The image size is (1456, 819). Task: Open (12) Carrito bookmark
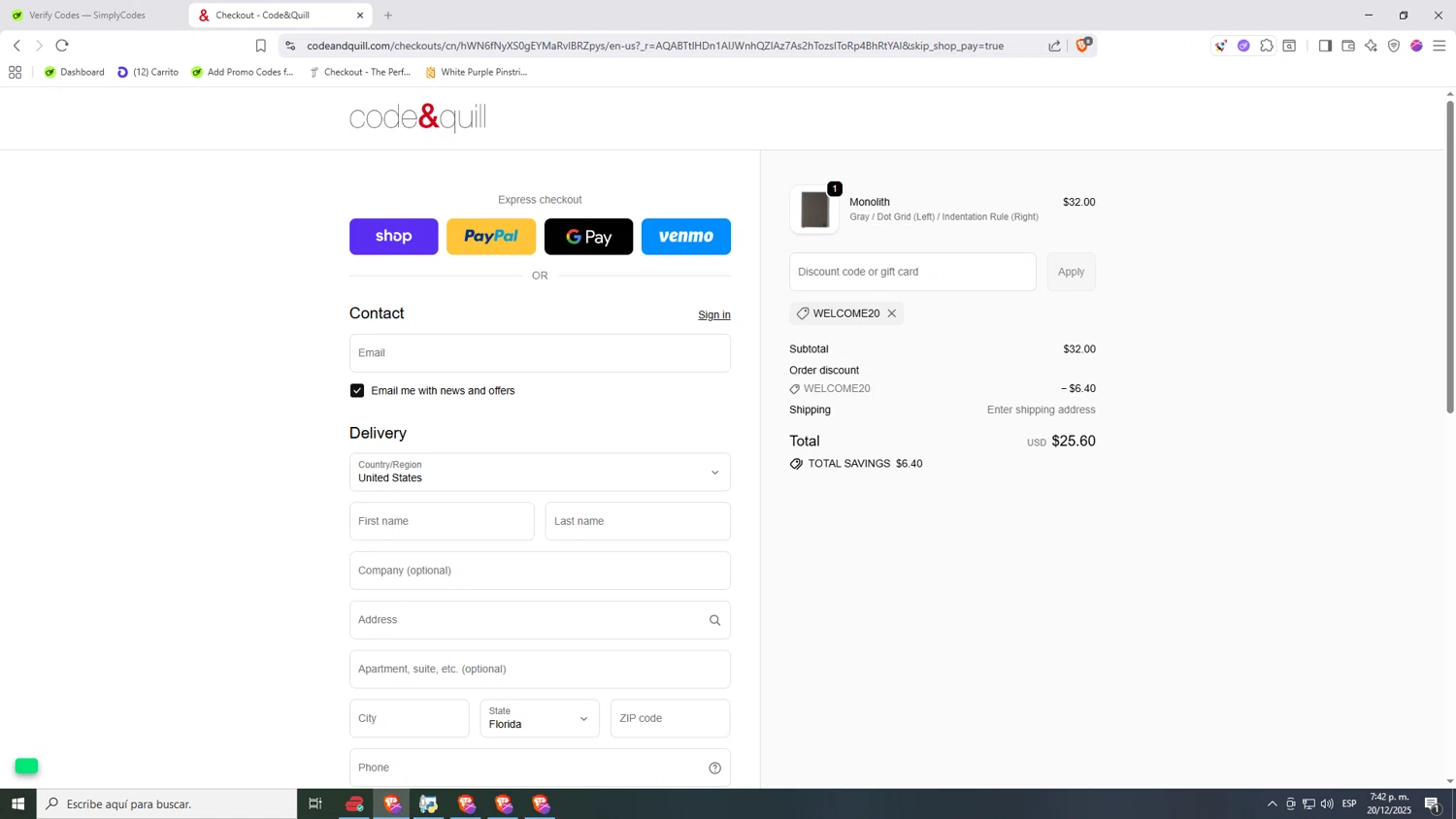[148, 72]
